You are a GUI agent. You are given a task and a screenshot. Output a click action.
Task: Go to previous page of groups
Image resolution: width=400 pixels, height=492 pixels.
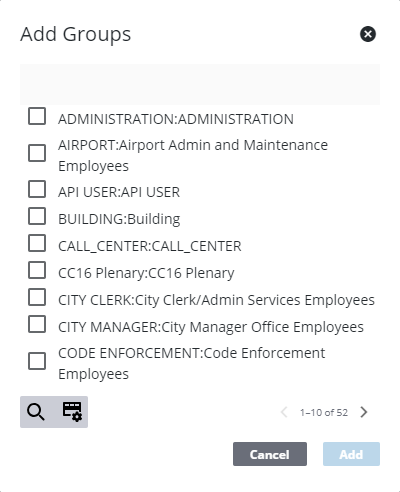pos(284,412)
